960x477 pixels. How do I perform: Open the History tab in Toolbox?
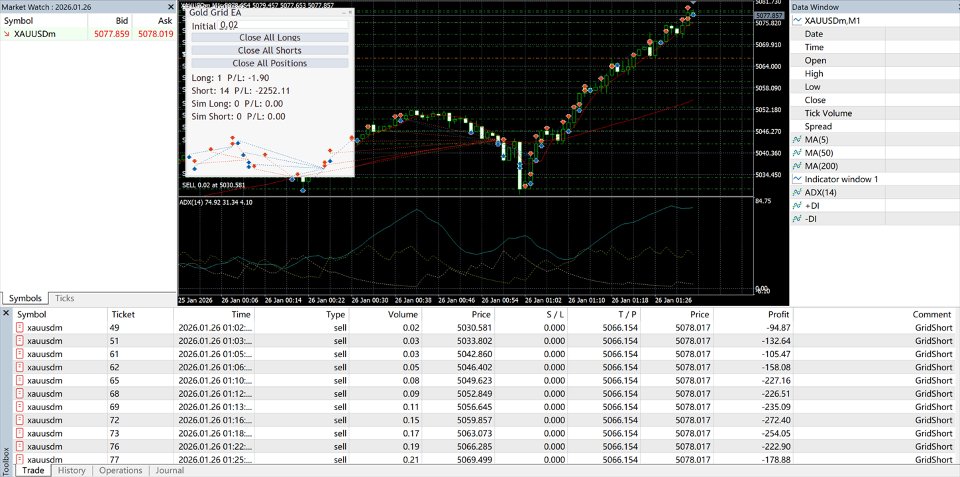pyautogui.click(x=72, y=470)
